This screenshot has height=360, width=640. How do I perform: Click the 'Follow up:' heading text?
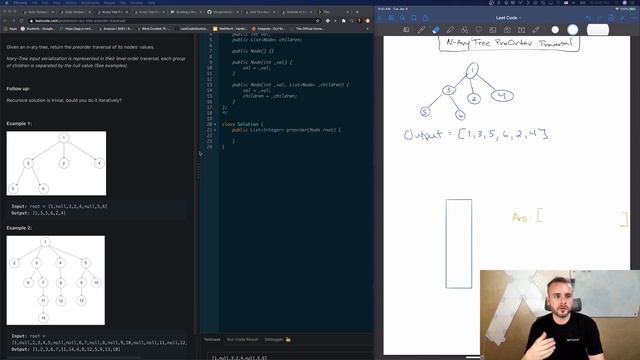(x=18, y=89)
